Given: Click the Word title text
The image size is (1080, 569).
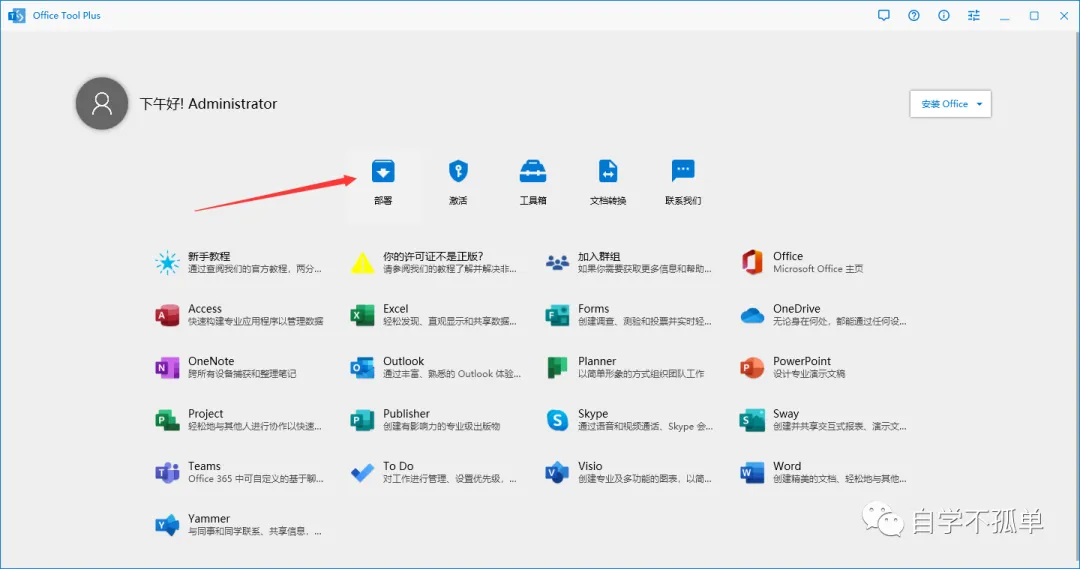Looking at the screenshot, I should pos(787,466).
